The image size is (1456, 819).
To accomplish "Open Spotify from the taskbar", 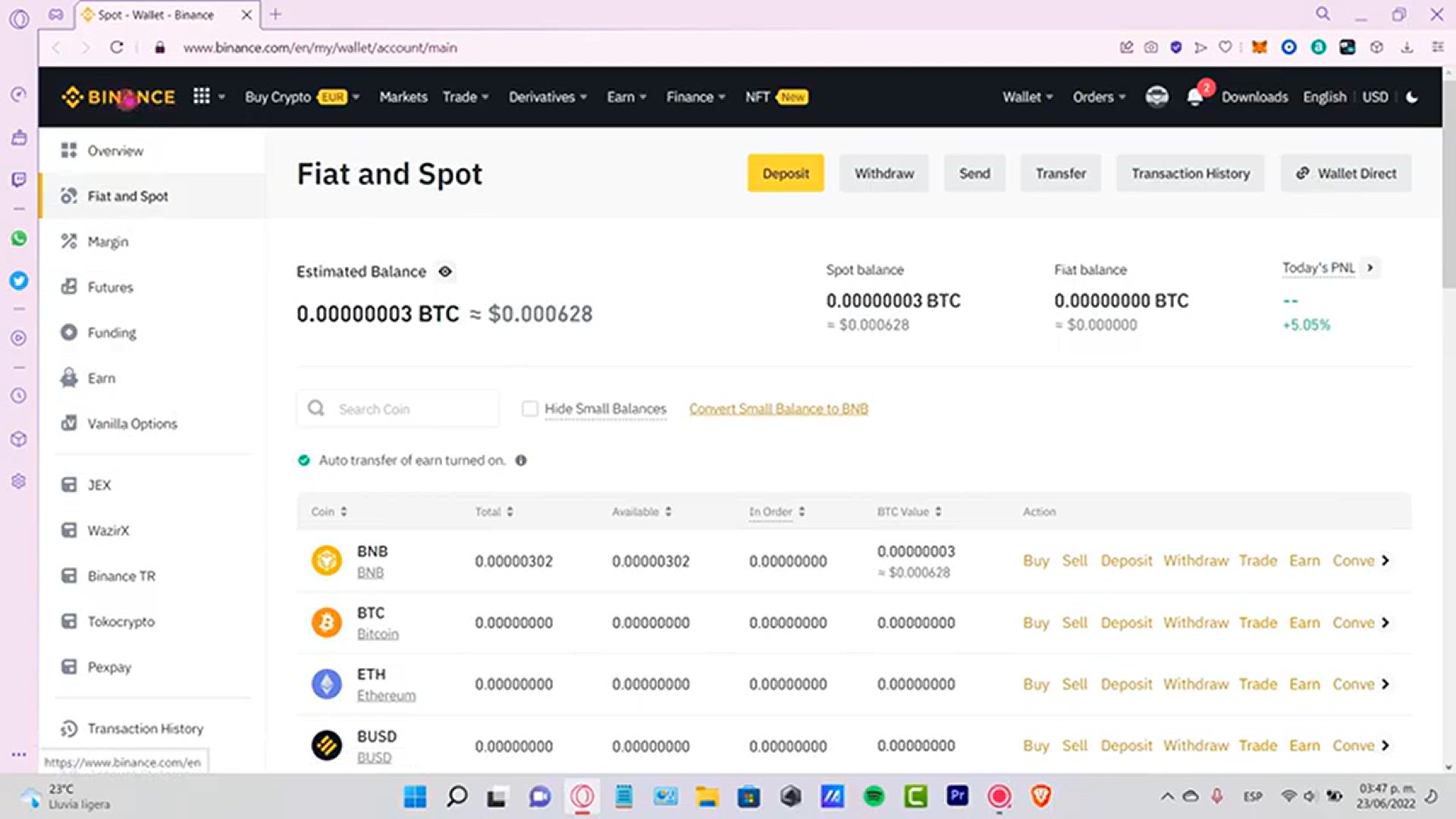I will [874, 796].
